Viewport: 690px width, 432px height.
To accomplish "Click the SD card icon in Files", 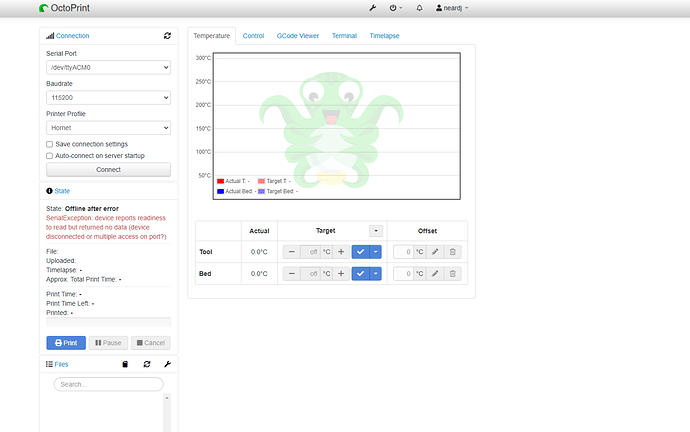I will pyautogui.click(x=125, y=364).
